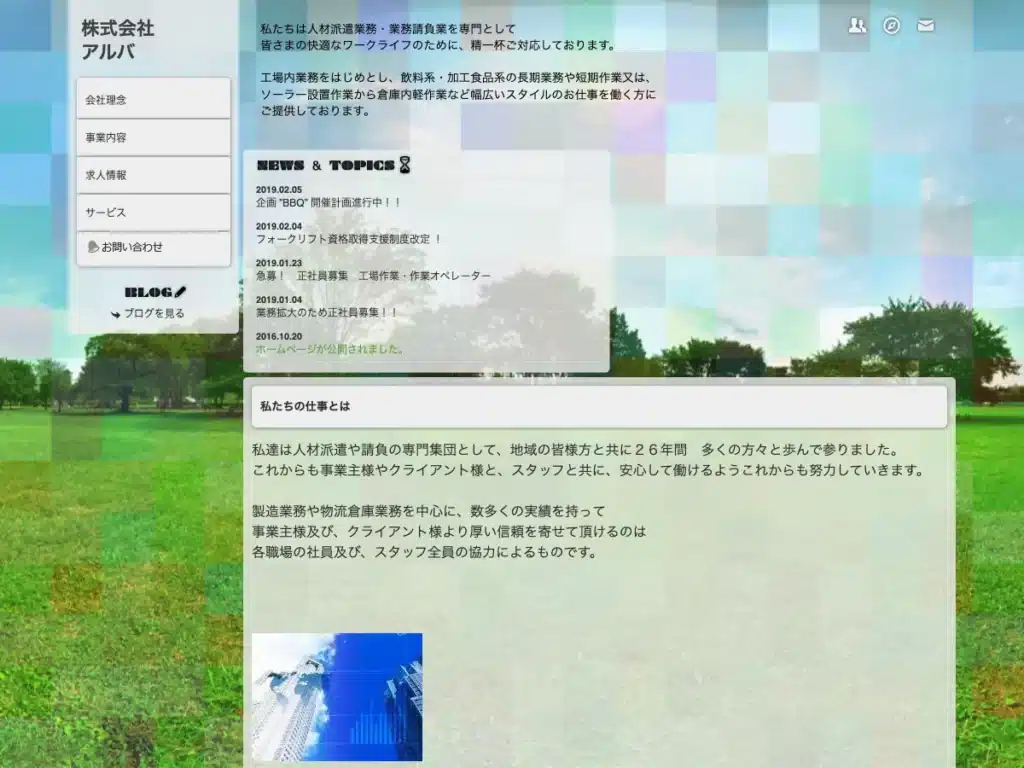Open 業務拡大のため正社員募集 news item
The width and height of the screenshot is (1024, 768).
tap(327, 312)
